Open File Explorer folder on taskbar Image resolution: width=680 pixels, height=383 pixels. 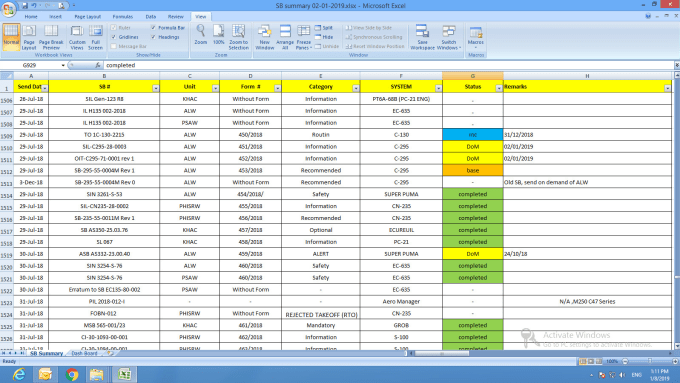(x=97, y=374)
